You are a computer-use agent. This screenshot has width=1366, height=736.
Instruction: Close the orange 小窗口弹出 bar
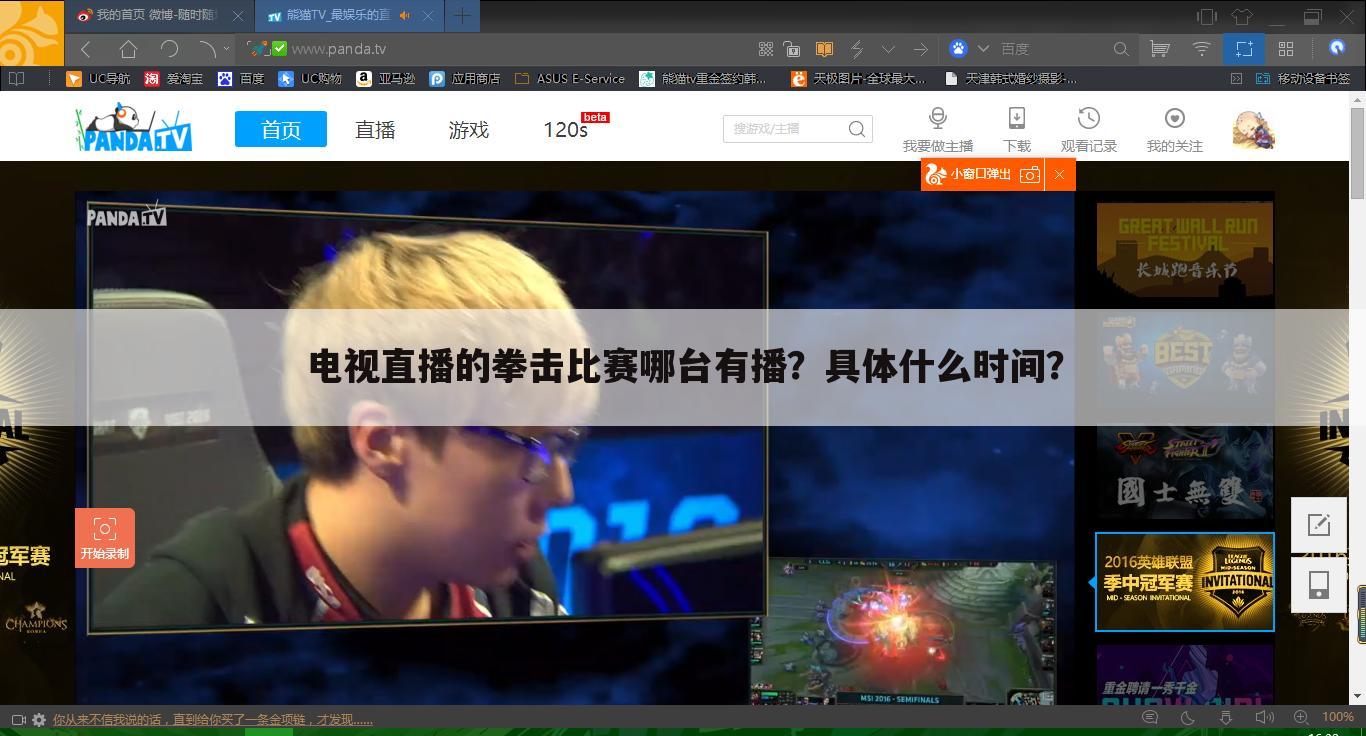click(1059, 174)
